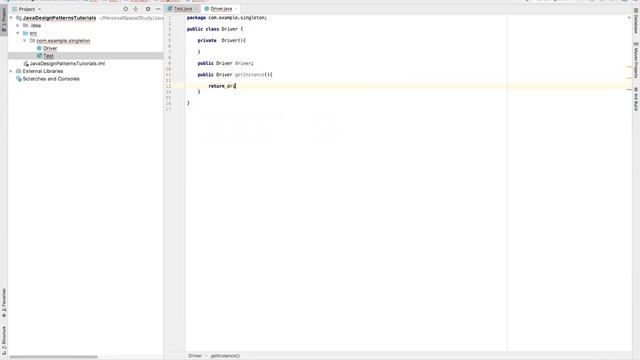Collapse the JavaDesignPatternsTutorials root node
Image resolution: width=640 pixels, height=360 pixels.
click(x=11, y=18)
